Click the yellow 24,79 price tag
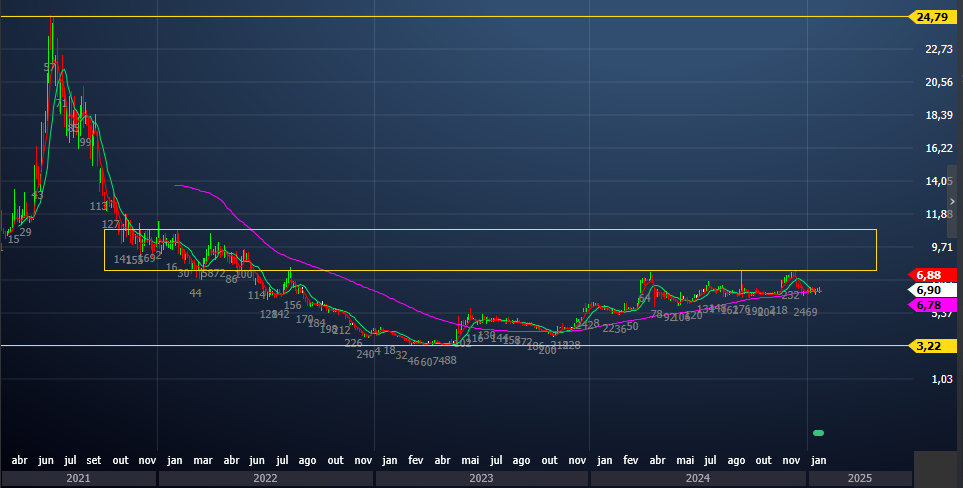The width and height of the screenshot is (963, 488). 931,17
